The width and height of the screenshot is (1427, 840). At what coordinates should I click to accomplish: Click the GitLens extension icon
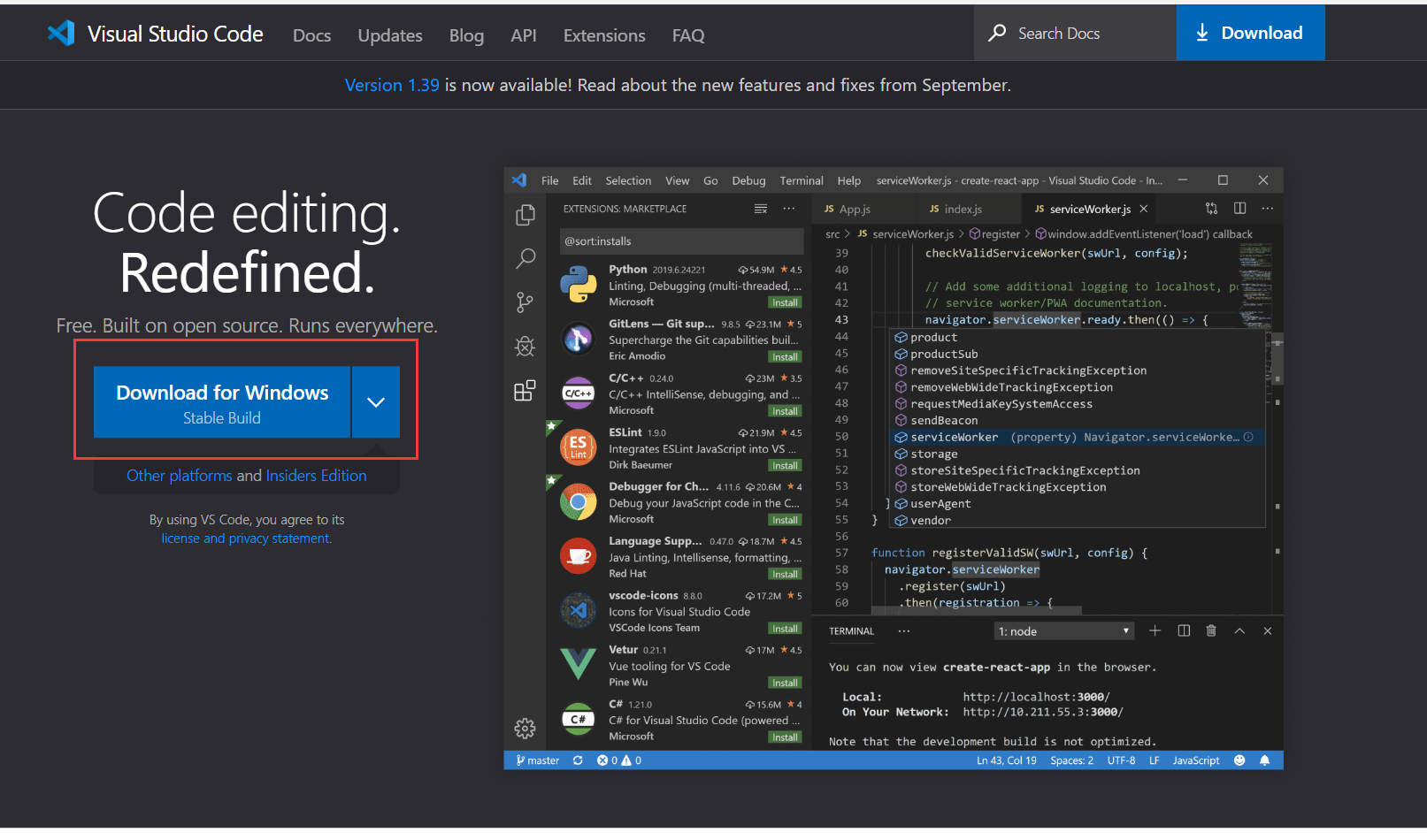(579, 339)
